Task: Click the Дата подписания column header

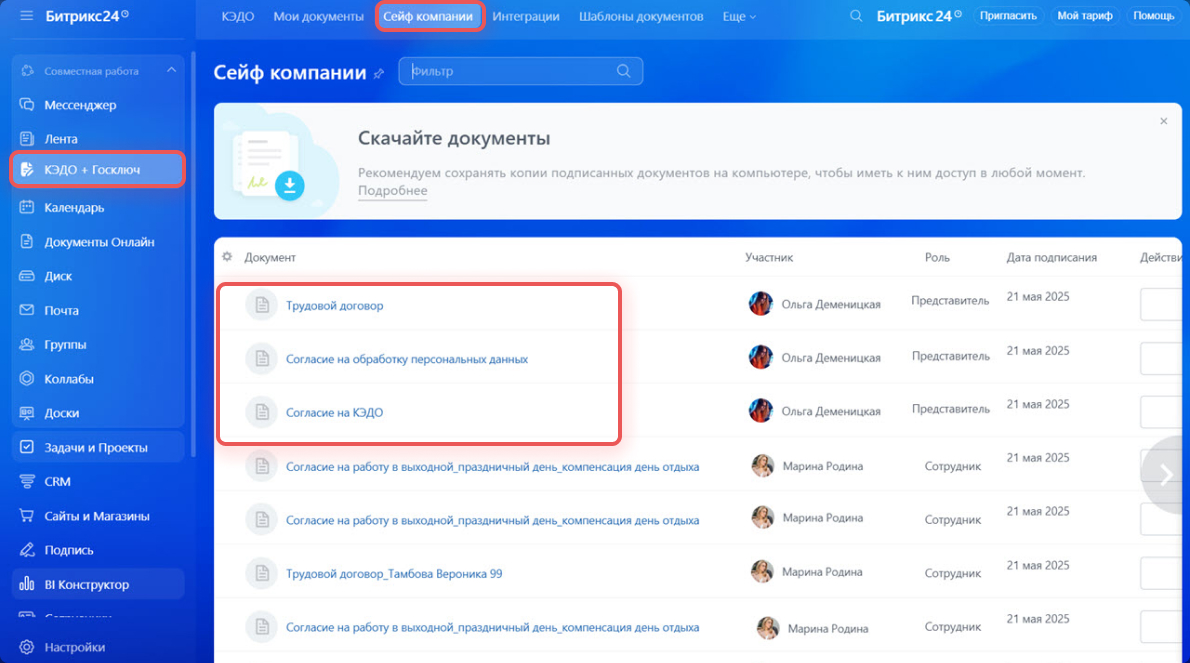Action: [x=1052, y=257]
